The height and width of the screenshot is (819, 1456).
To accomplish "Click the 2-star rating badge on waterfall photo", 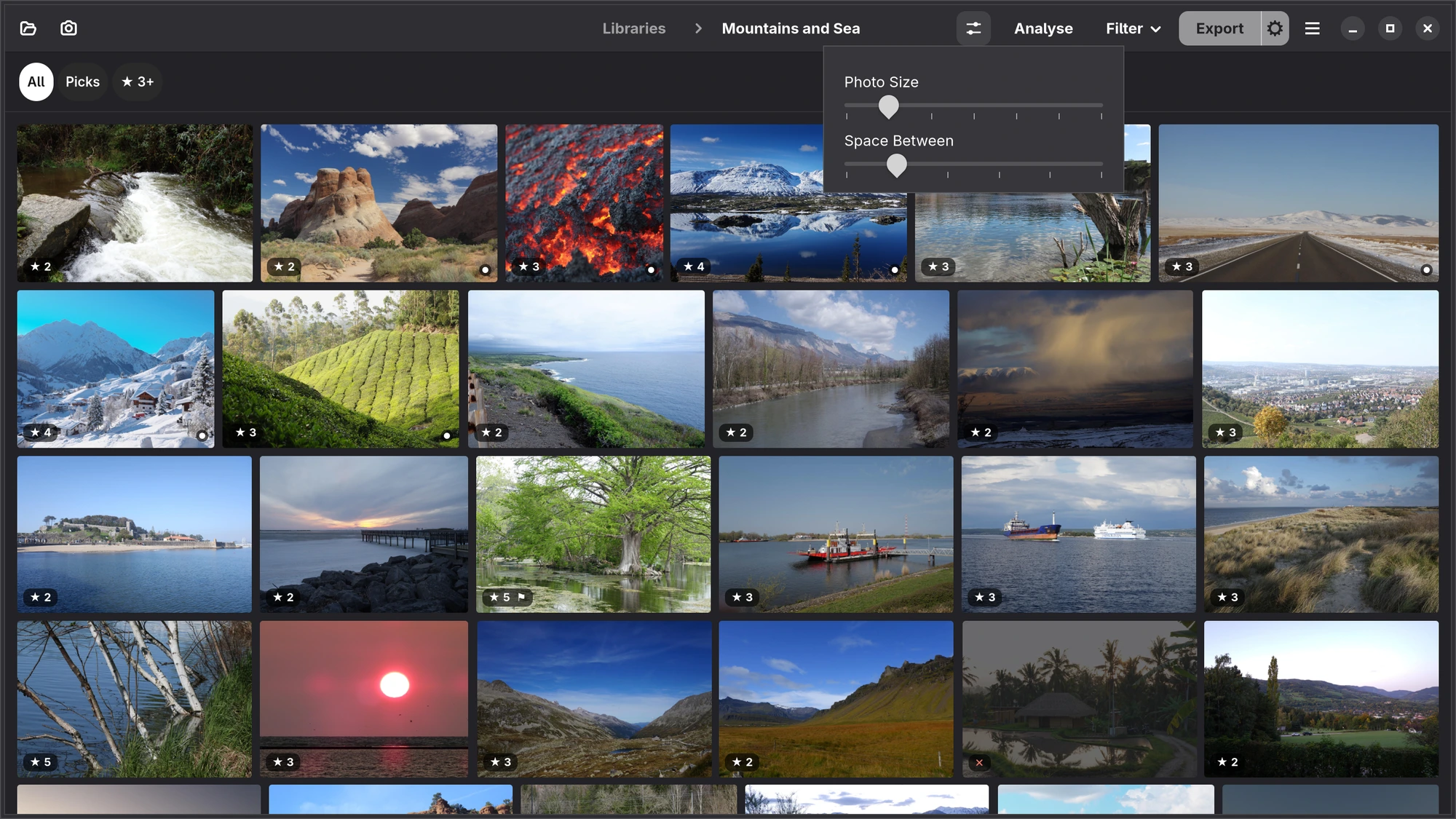I will point(41,266).
